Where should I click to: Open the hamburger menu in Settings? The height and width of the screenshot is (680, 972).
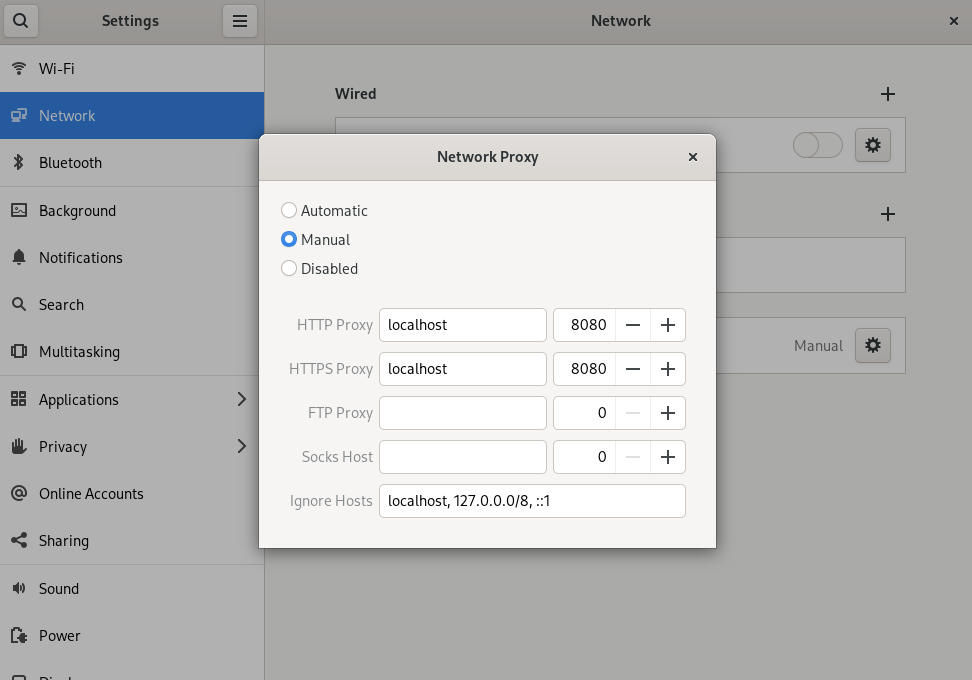[240, 21]
